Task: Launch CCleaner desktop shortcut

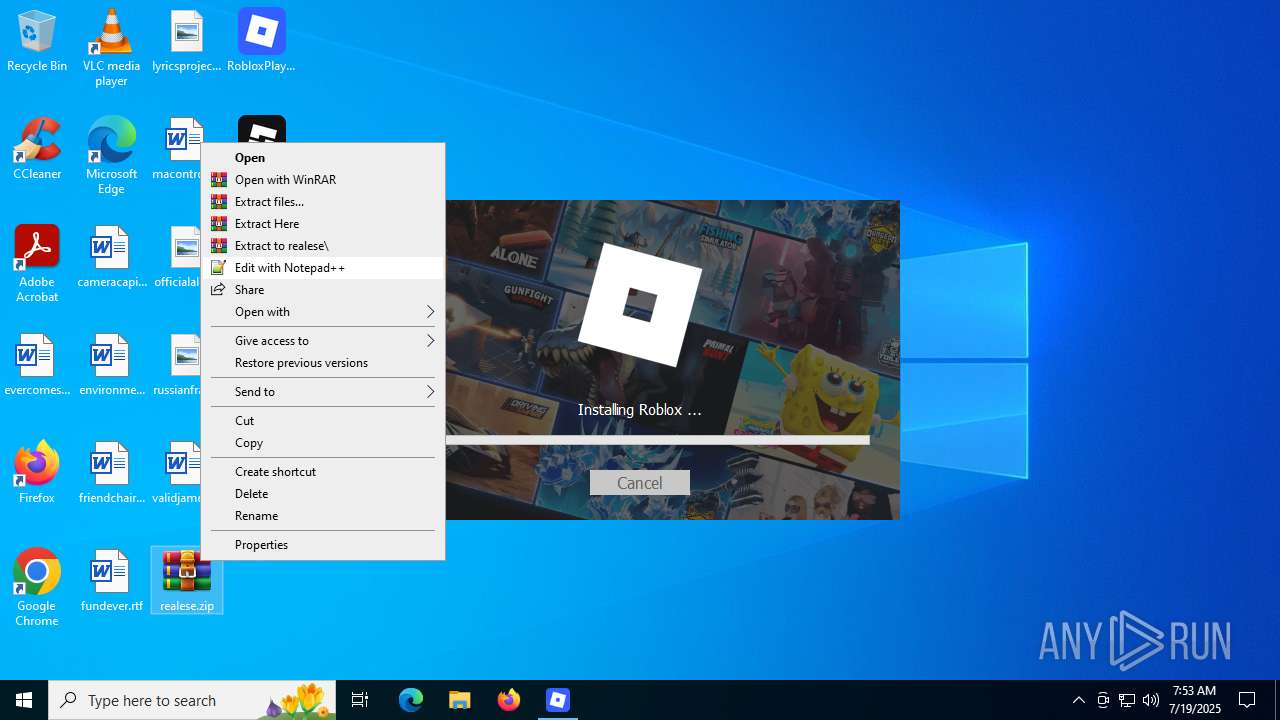Action: click(37, 150)
